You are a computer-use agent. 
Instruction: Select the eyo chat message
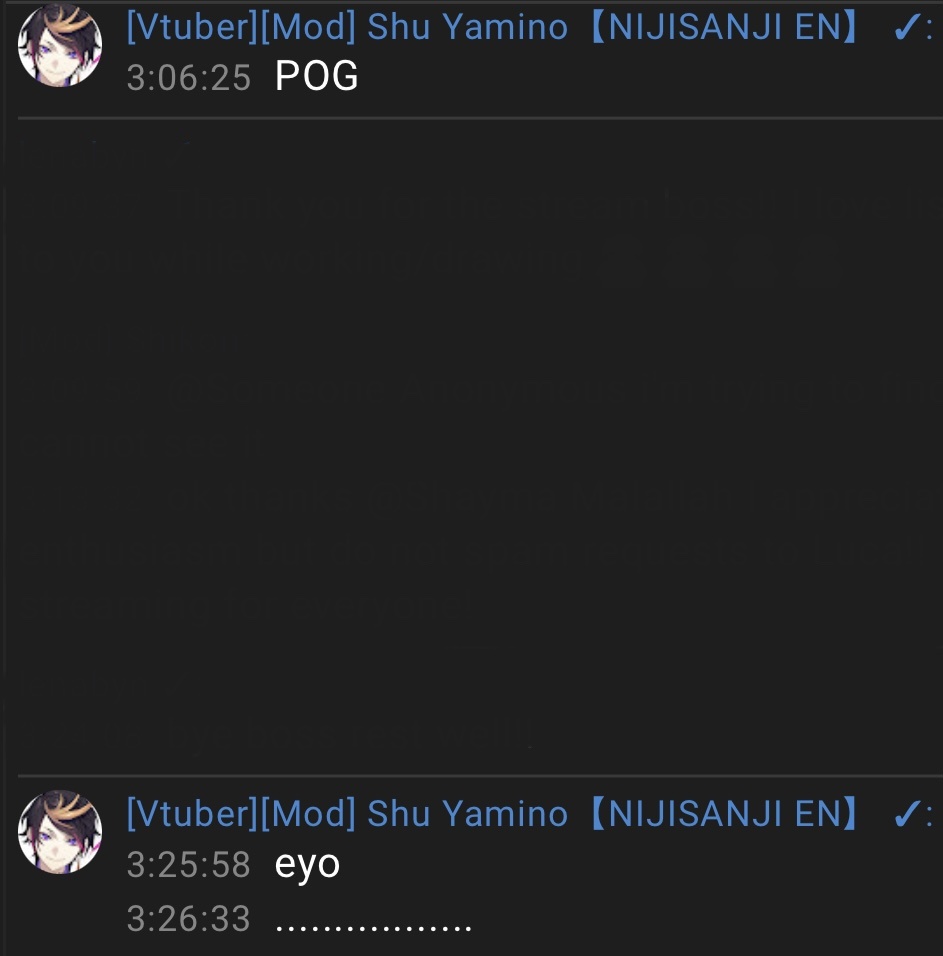pos(307,866)
